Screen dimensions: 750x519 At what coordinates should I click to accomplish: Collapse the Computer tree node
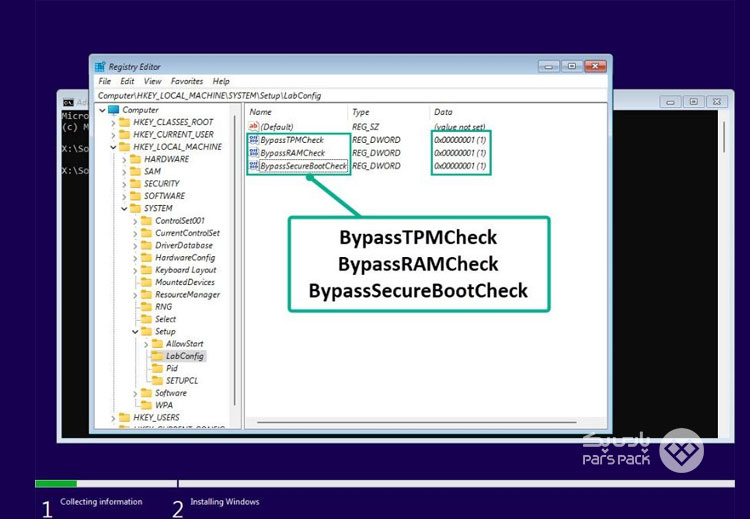(102, 110)
